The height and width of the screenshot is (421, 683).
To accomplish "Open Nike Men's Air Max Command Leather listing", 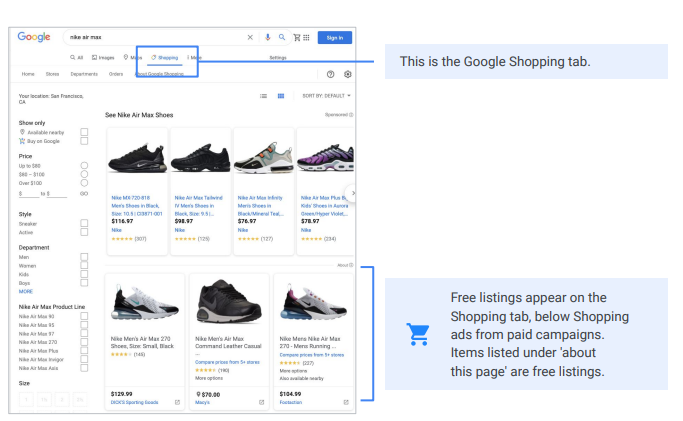I will tap(228, 342).
